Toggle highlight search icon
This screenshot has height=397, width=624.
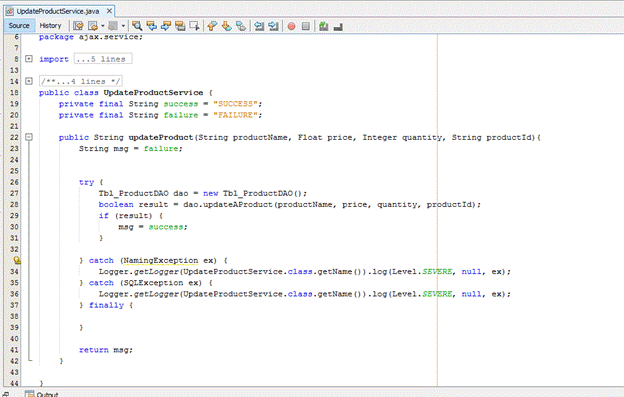(x=180, y=26)
